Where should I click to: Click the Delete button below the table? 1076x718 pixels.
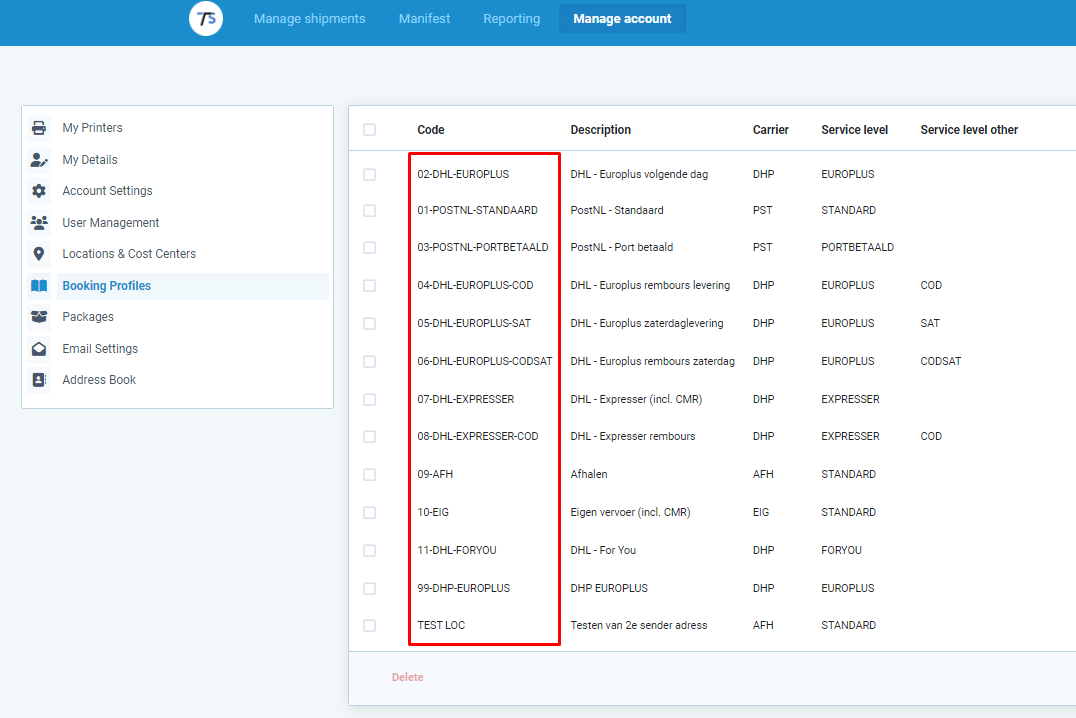(x=407, y=677)
